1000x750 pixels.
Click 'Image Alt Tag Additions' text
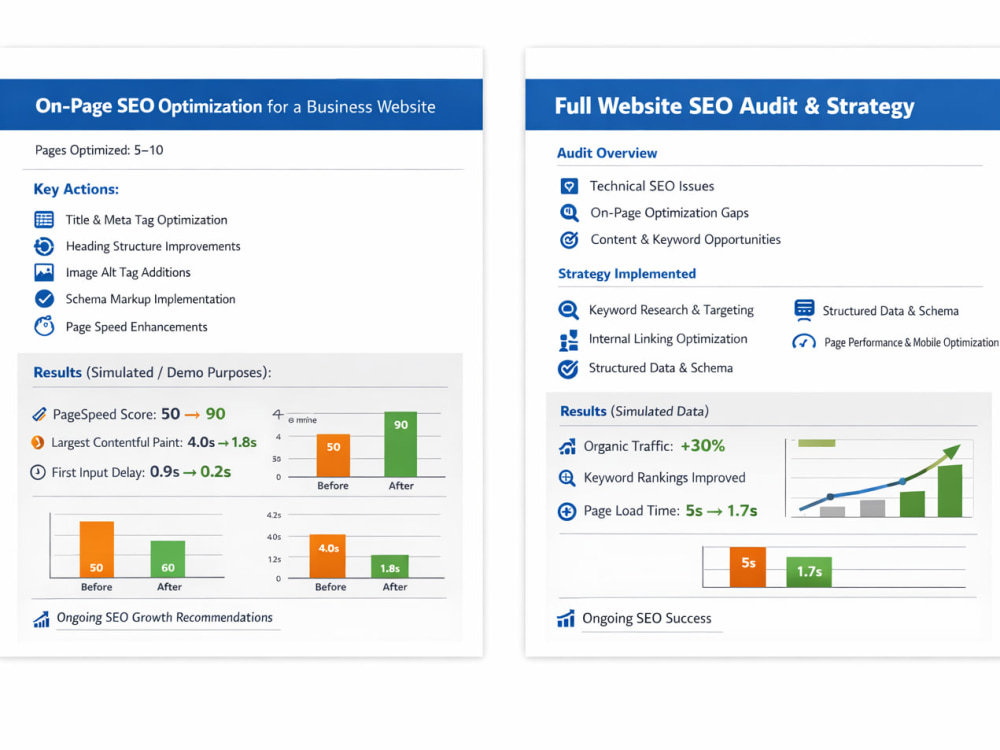pyautogui.click(x=128, y=272)
